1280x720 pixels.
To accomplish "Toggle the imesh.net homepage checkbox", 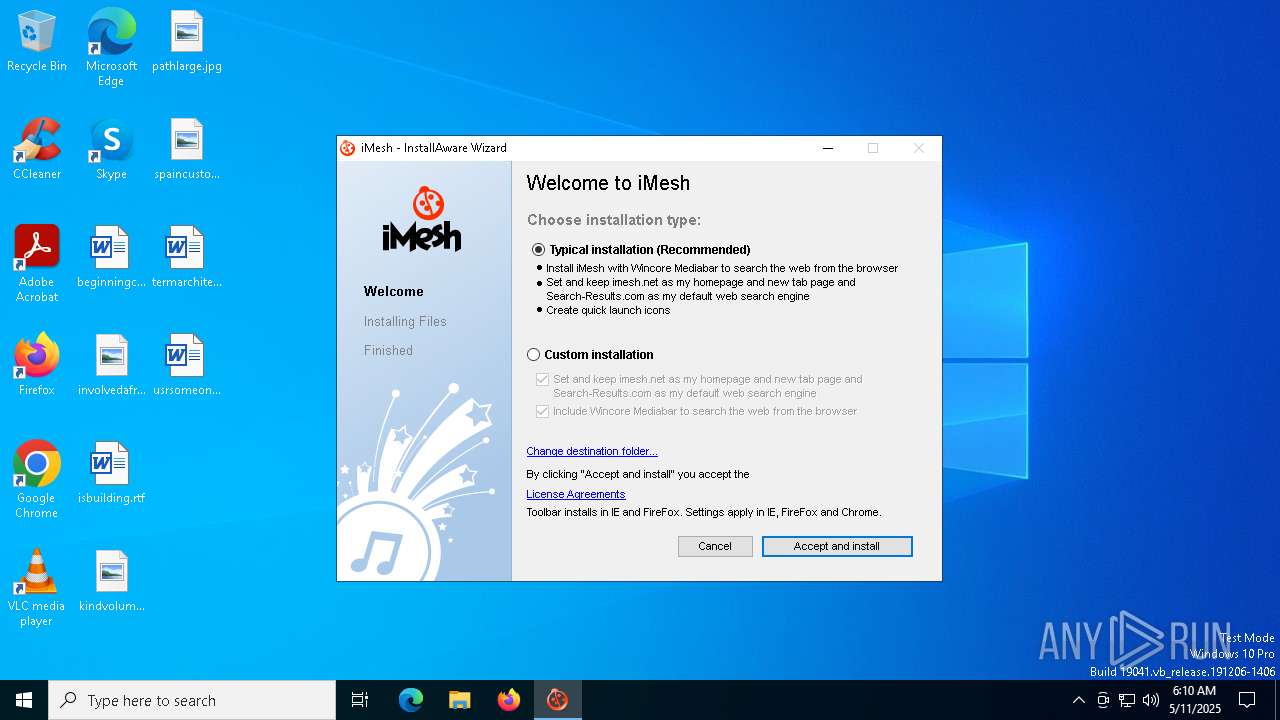I will (543, 380).
